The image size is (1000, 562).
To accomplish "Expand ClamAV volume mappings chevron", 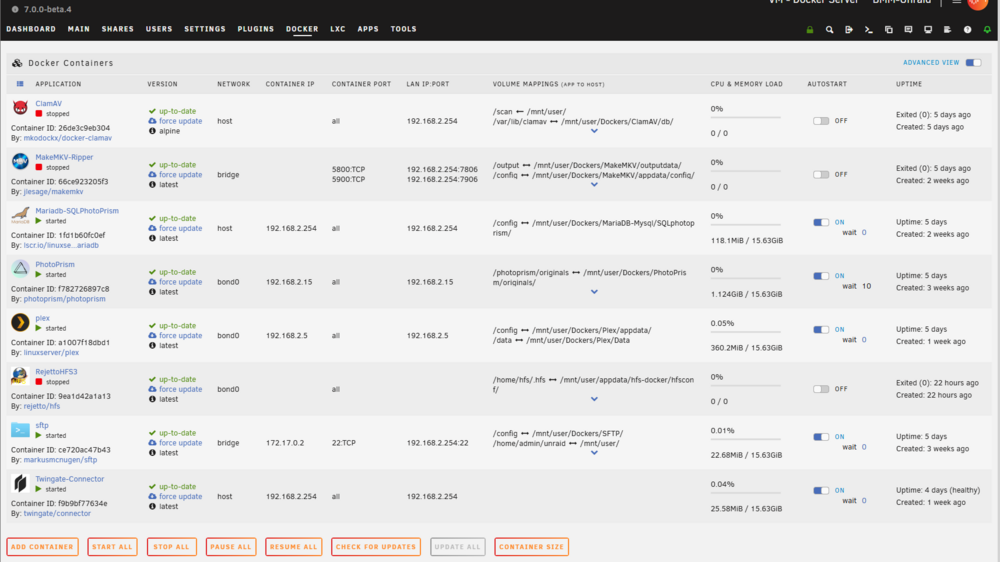I will click(594, 131).
